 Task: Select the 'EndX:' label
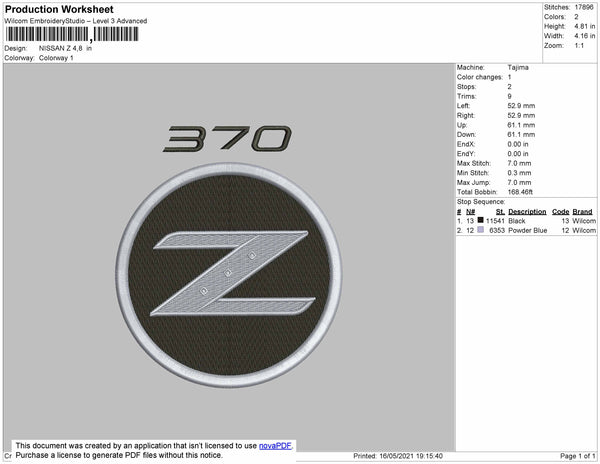point(466,144)
